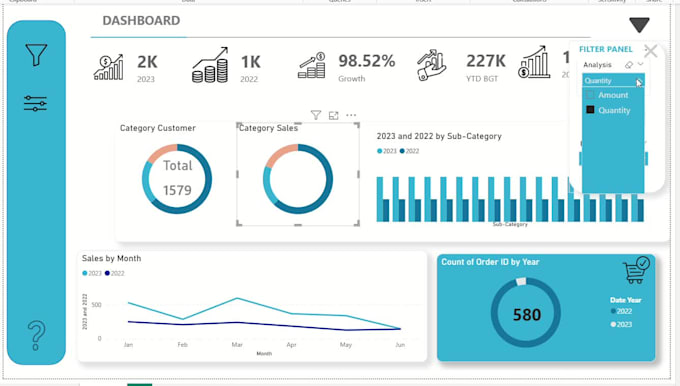This screenshot has width=680, height=386.
Task: Close the Filter Panel with X
Action: pyautogui.click(x=651, y=51)
